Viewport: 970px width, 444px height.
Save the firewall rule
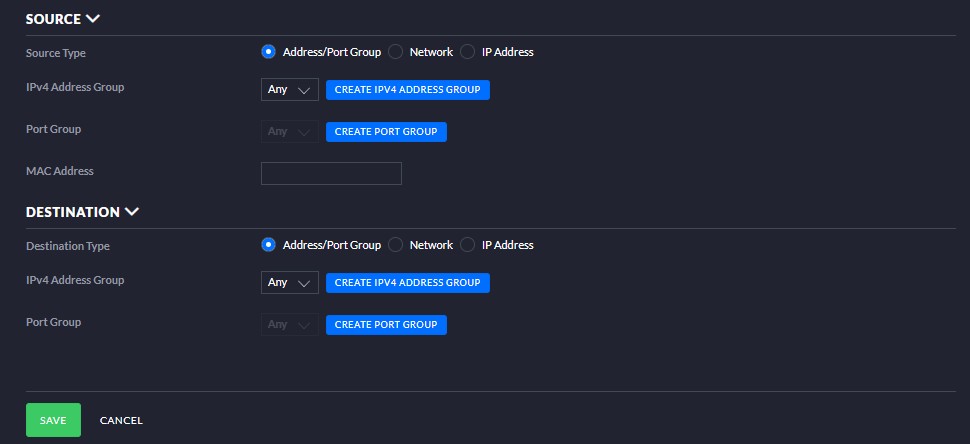tap(53, 421)
